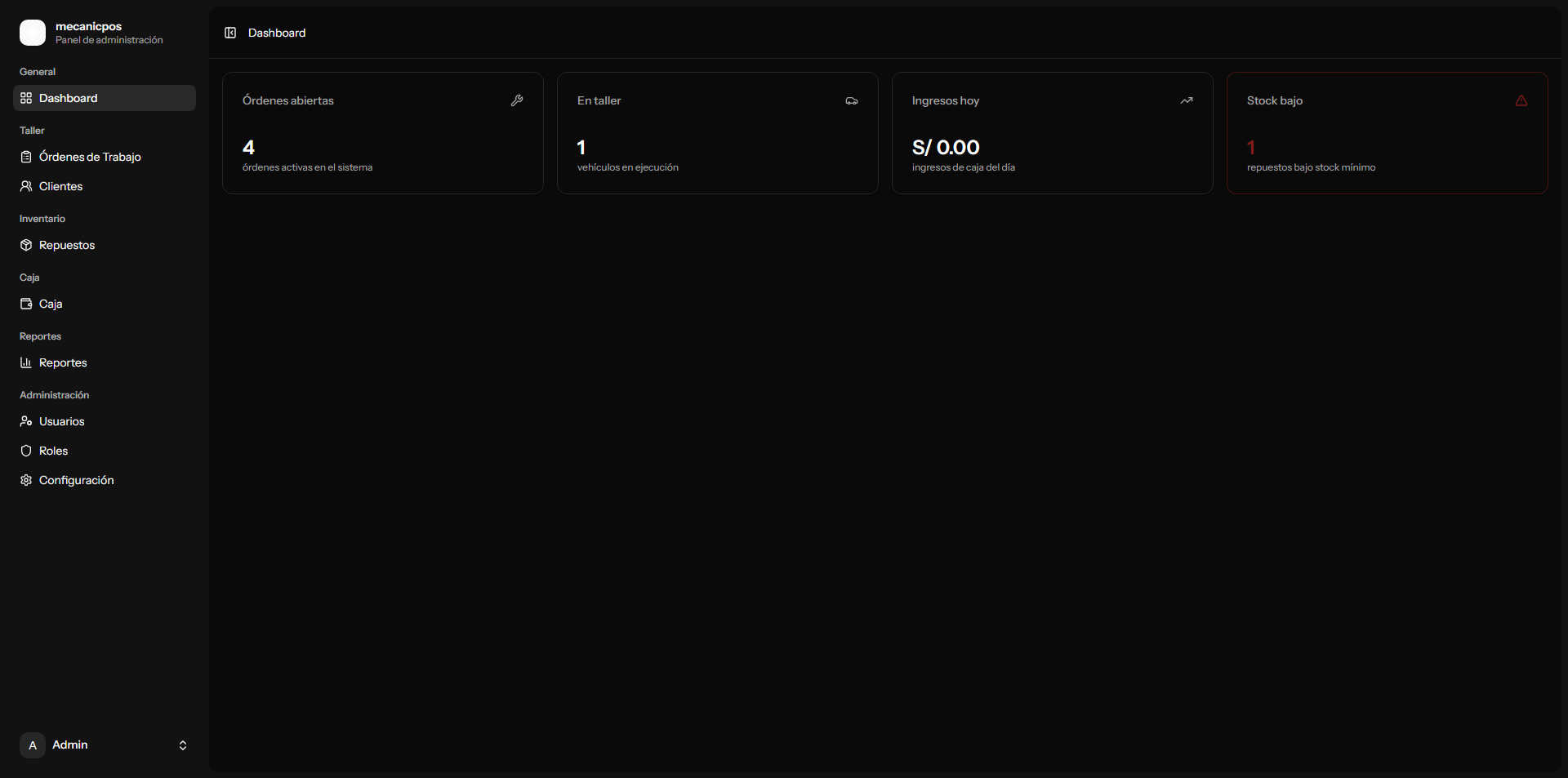Open the Caja sidebar item
The width and height of the screenshot is (1568, 778).
point(105,304)
